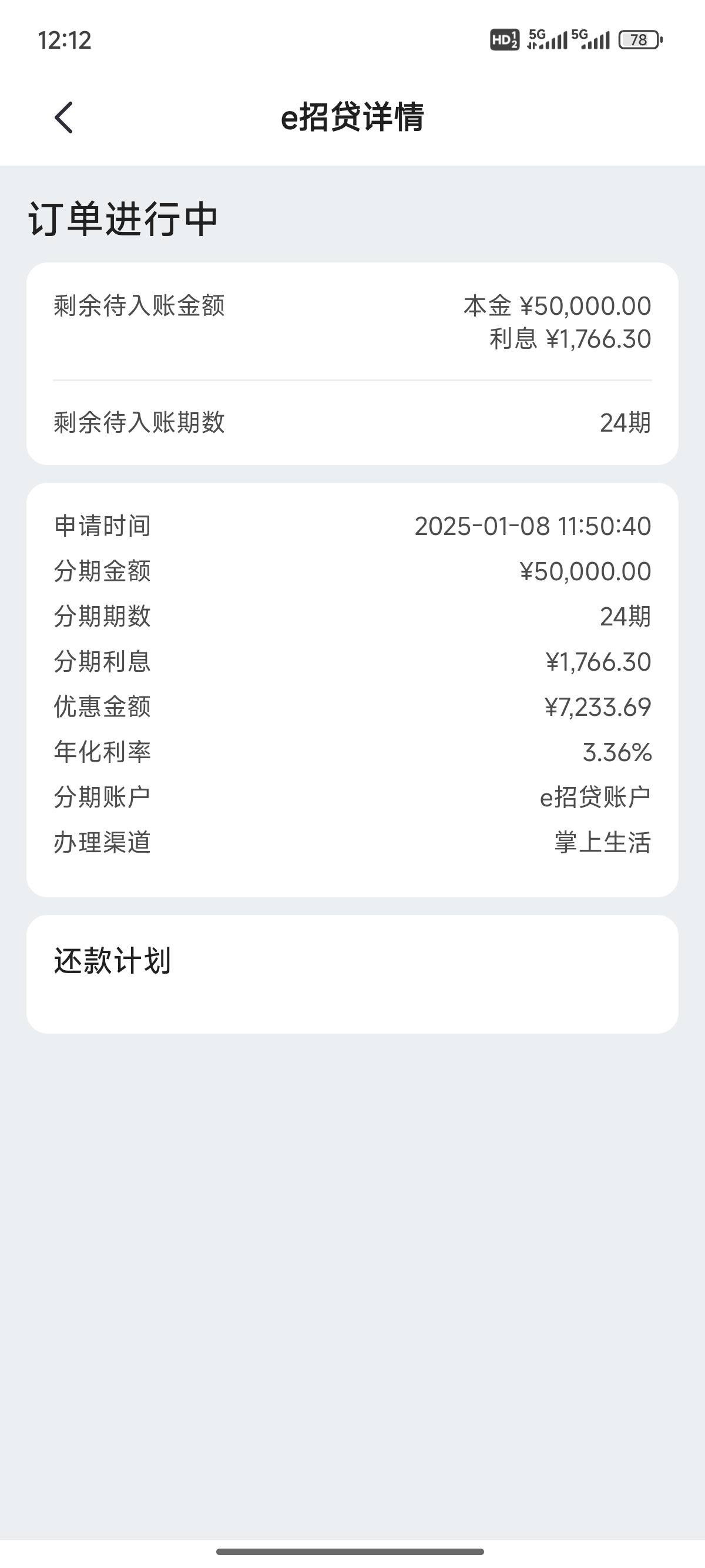Tap the e招贷账户 account value
Image resolution: width=705 pixels, height=1568 pixels.
coord(595,798)
